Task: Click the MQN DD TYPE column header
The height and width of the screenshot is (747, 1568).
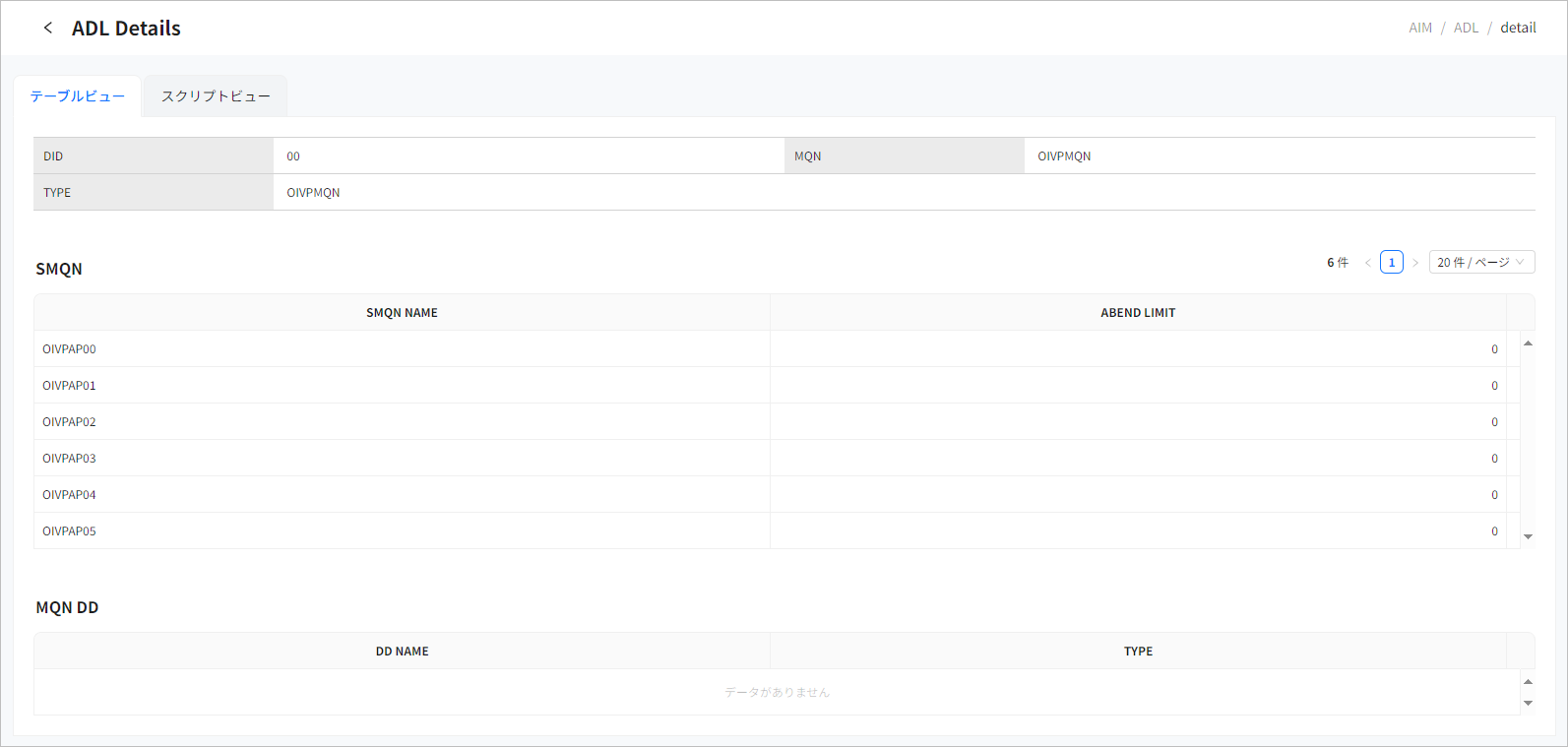Action: click(1137, 652)
